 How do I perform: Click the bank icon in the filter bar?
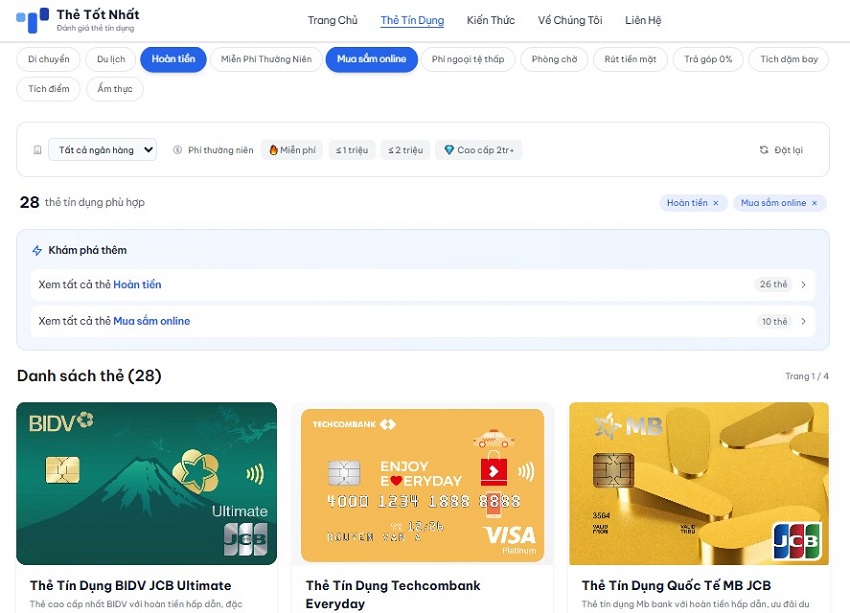[37, 148]
